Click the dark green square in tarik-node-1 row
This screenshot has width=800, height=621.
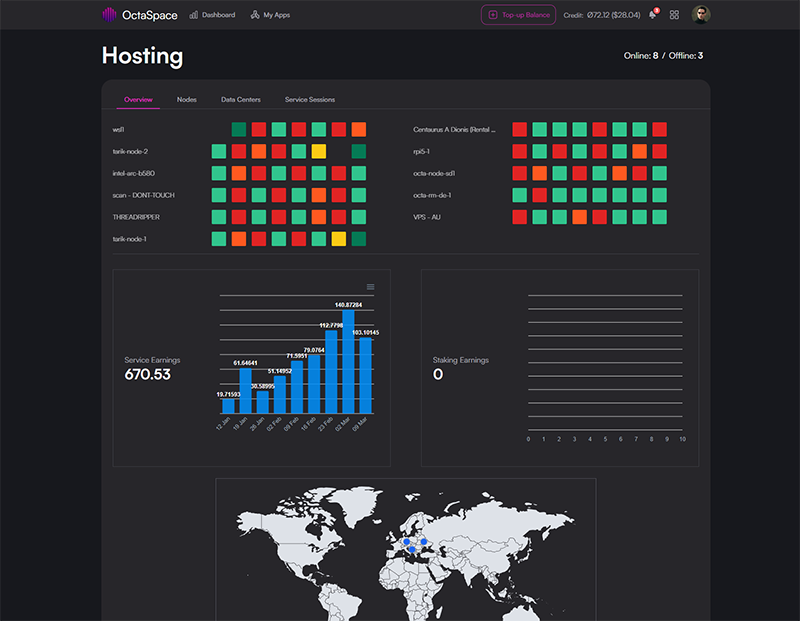tap(359, 239)
